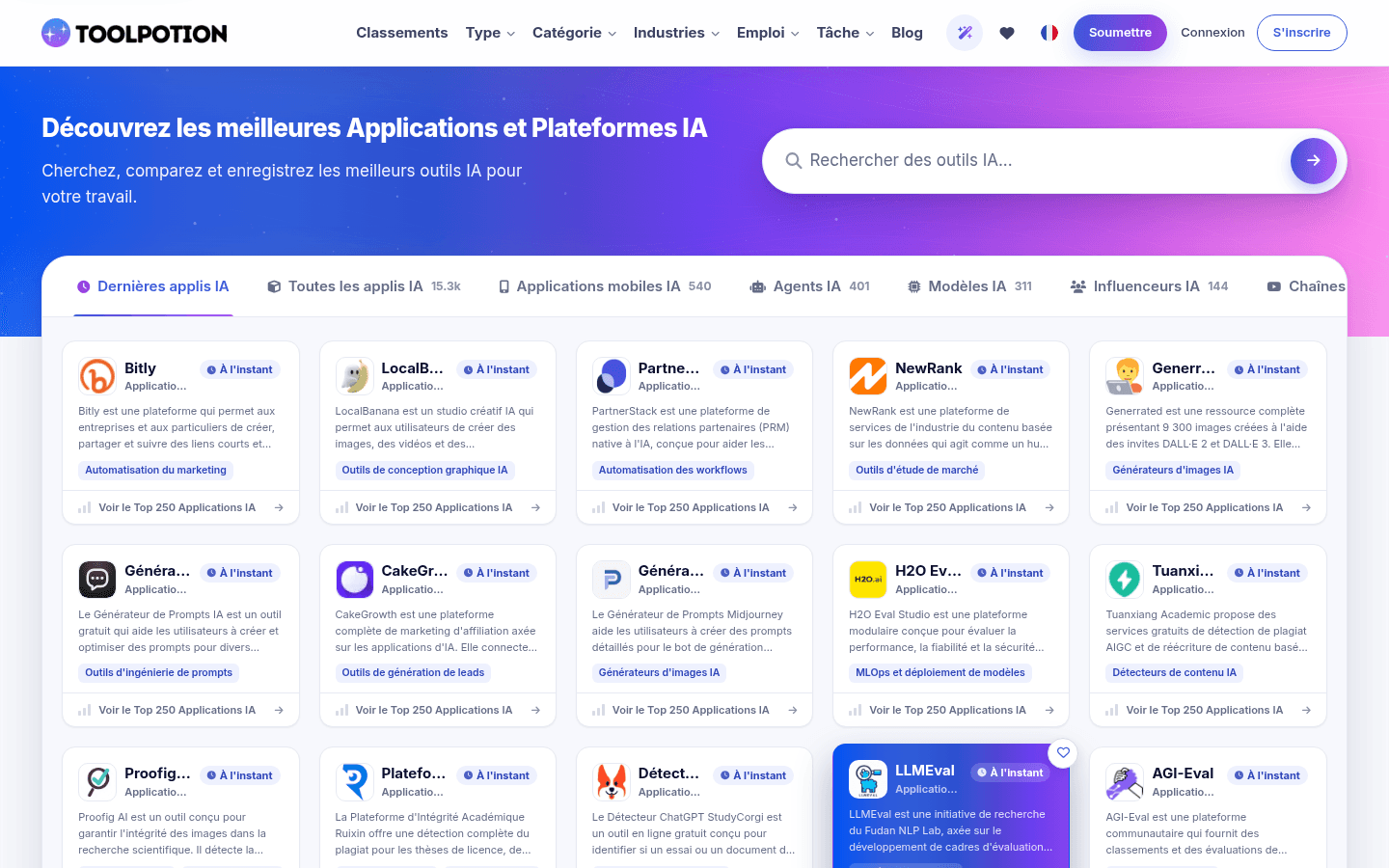This screenshot has width=1389, height=868.
Task: Click the Soumettre button
Action: point(1120,33)
